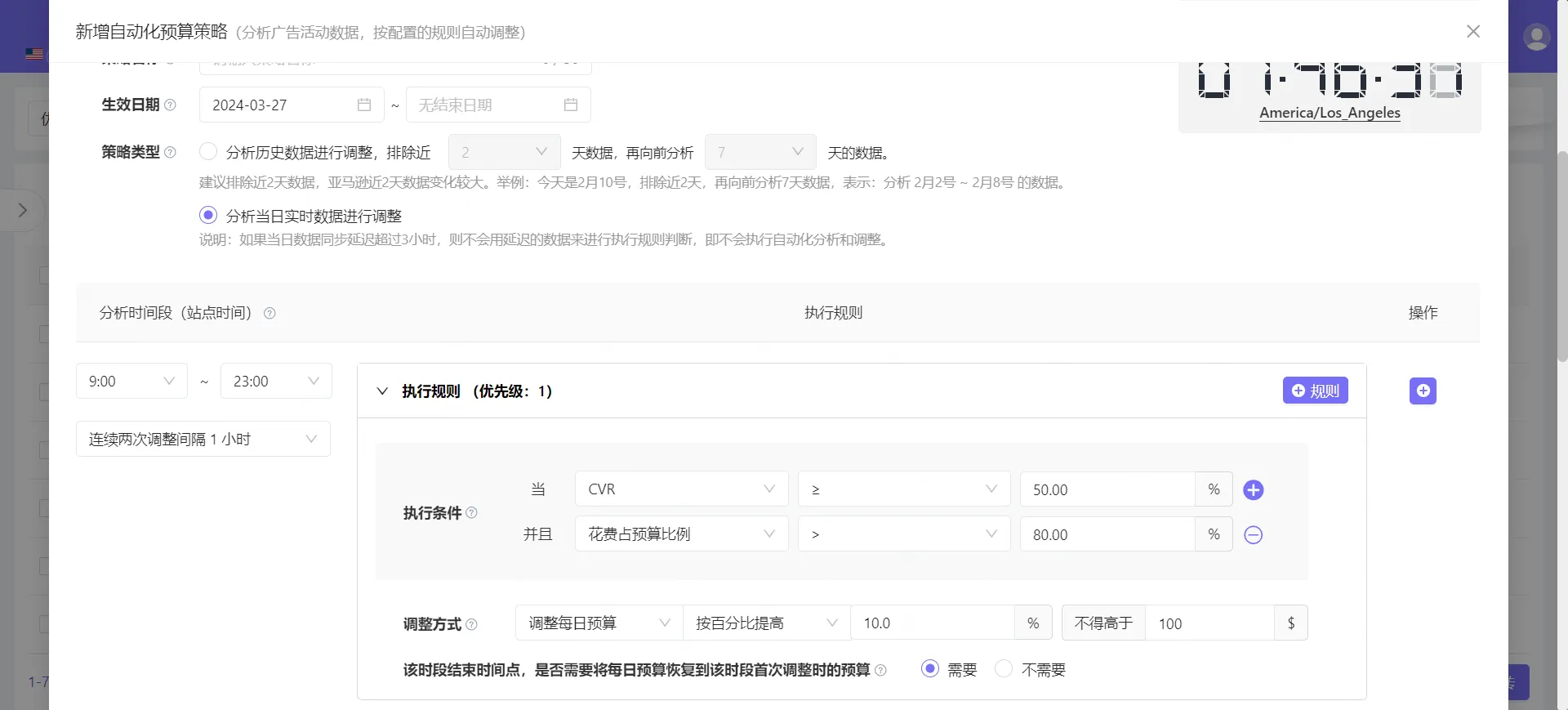Select 分析历史数据进行调整 strategy type
Screen dimensions: 1568x710
click(x=208, y=152)
